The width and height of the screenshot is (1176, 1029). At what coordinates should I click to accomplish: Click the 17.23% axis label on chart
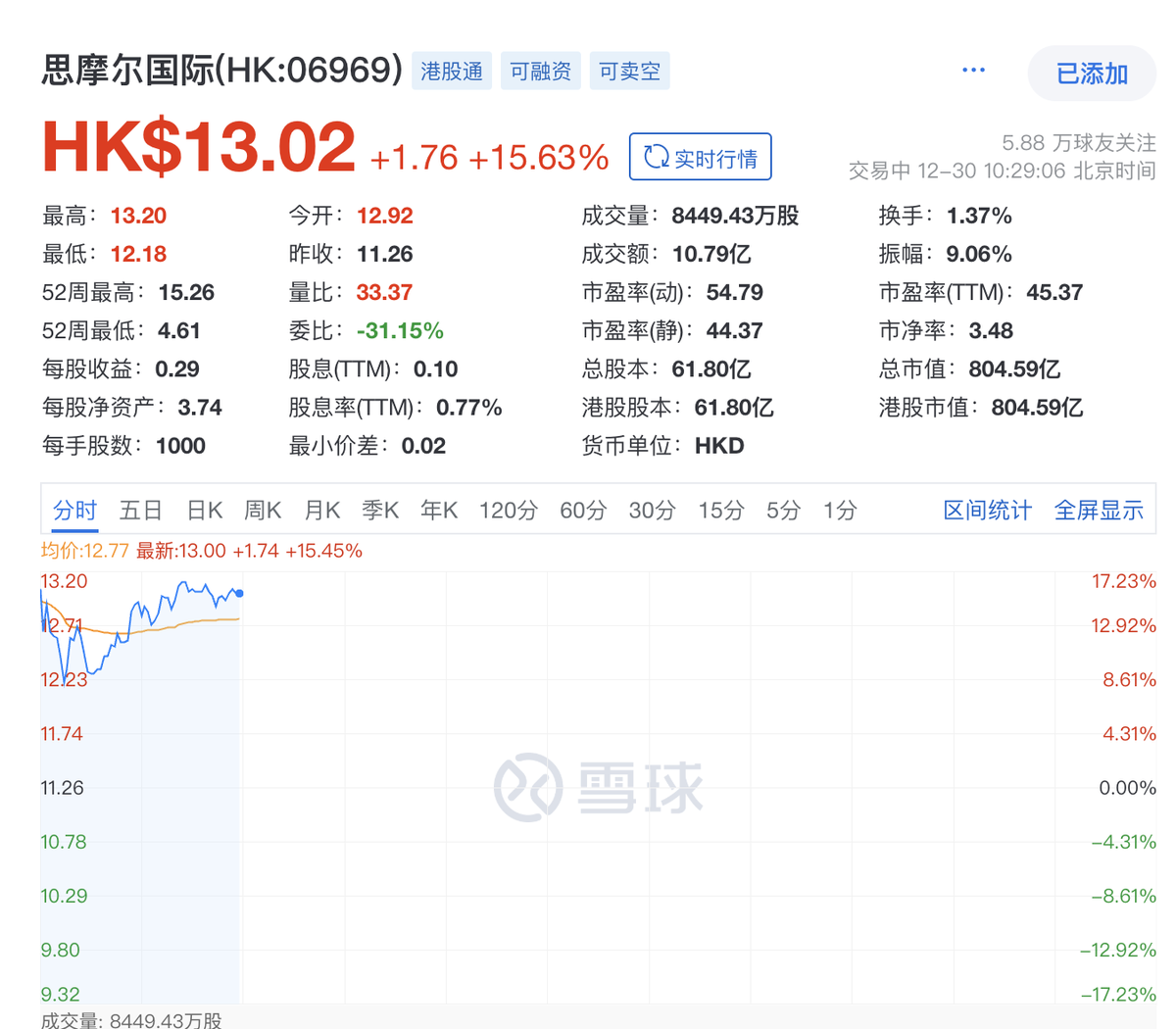[1124, 581]
